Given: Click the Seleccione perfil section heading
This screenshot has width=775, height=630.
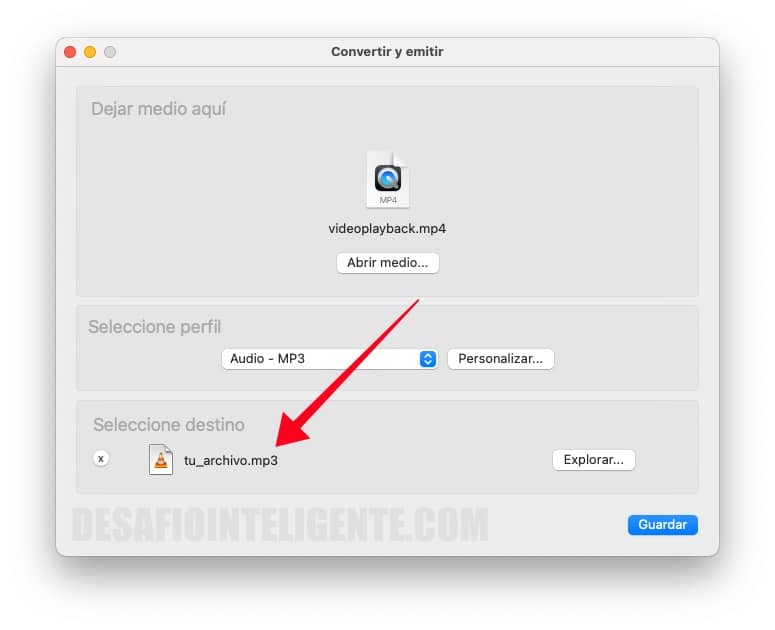Looking at the screenshot, I should [154, 327].
